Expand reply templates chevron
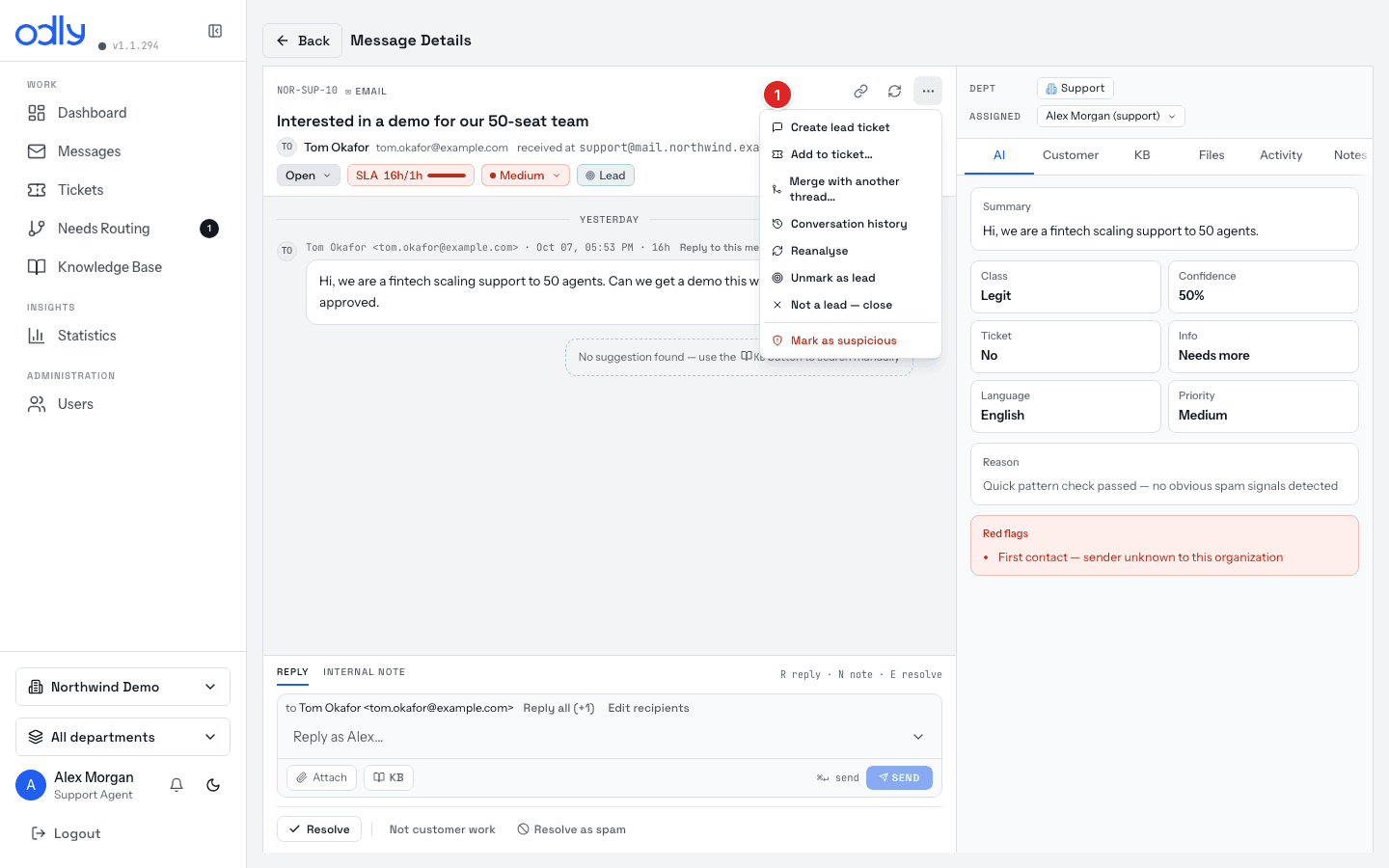 (918, 737)
